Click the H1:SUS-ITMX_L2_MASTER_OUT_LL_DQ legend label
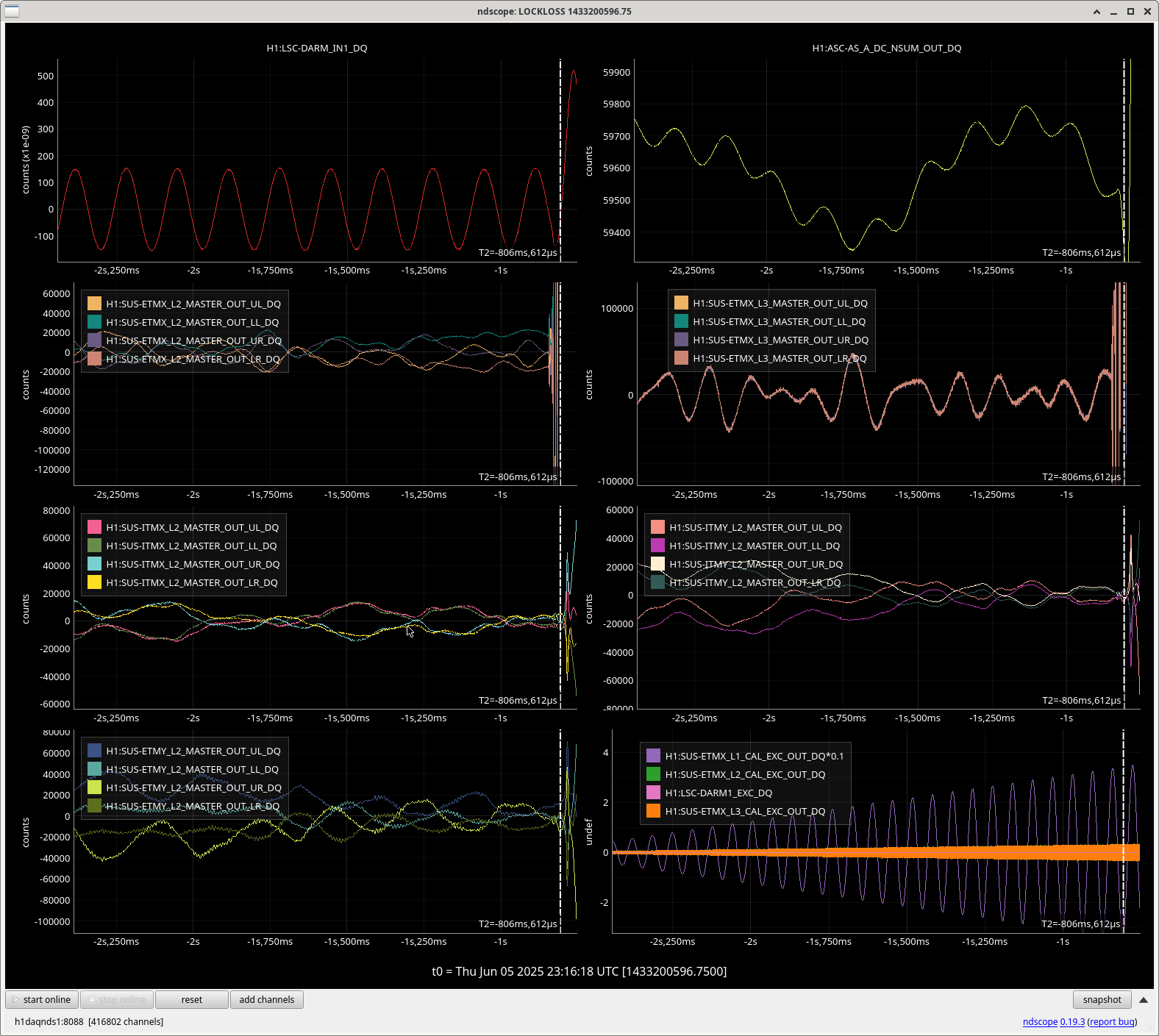 point(191,546)
